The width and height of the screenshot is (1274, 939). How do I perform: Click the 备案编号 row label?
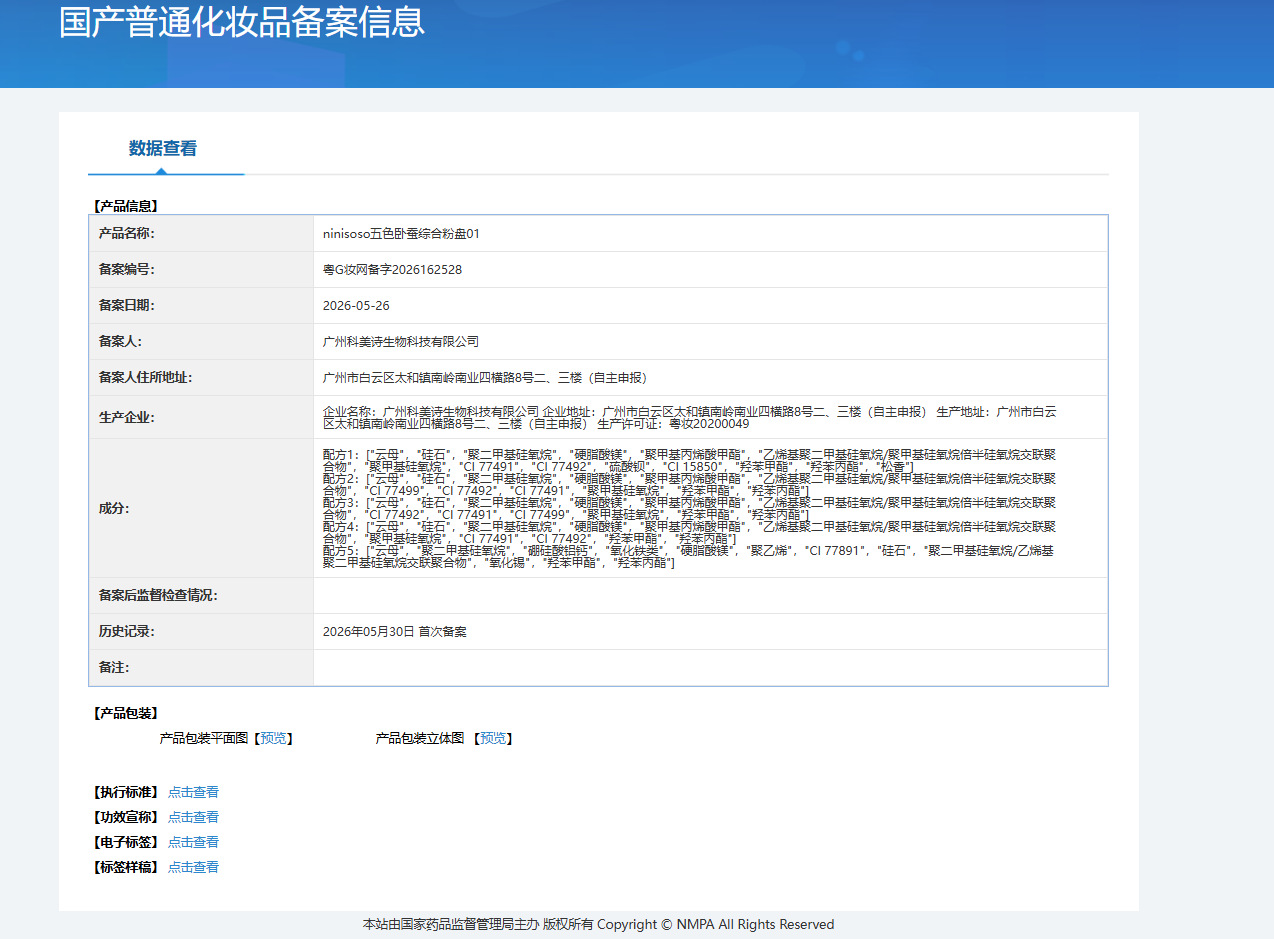tap(127, 269)
